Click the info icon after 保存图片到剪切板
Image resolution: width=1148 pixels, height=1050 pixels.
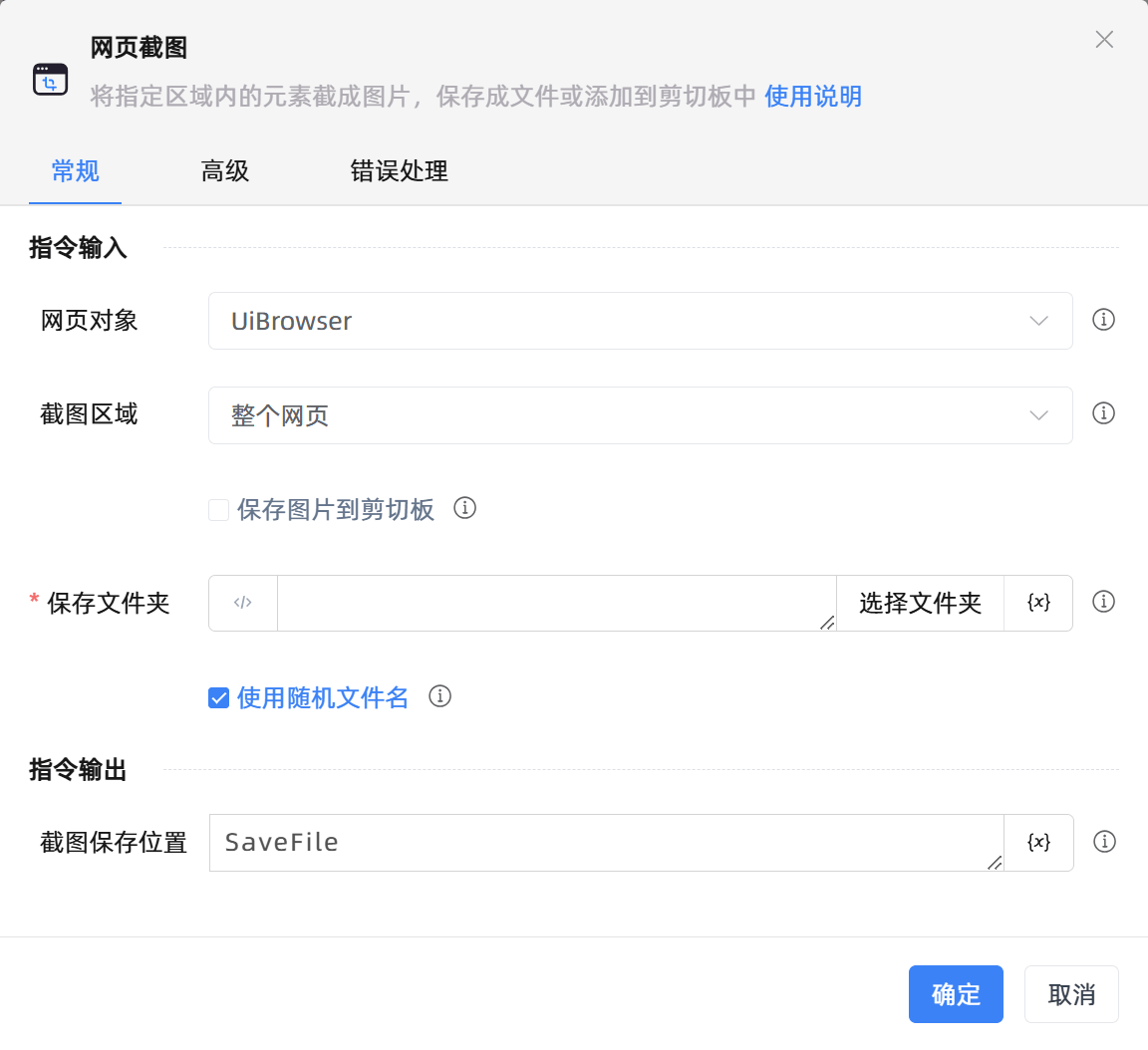tap(464, 508)
